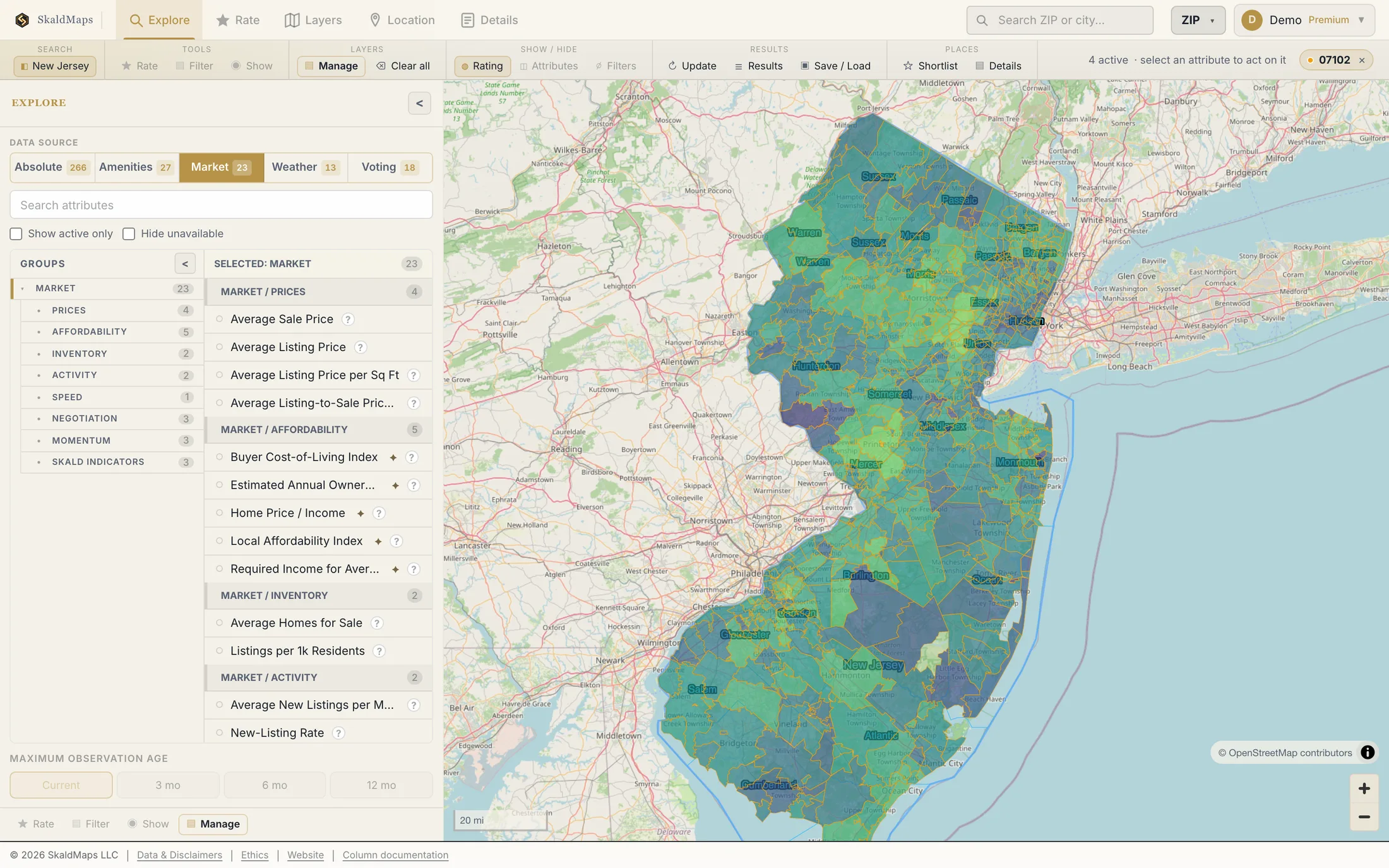The width and height of the screenshot is (1389, 868).
Task: Open Save / Load results
Action: tap(835, 66)
